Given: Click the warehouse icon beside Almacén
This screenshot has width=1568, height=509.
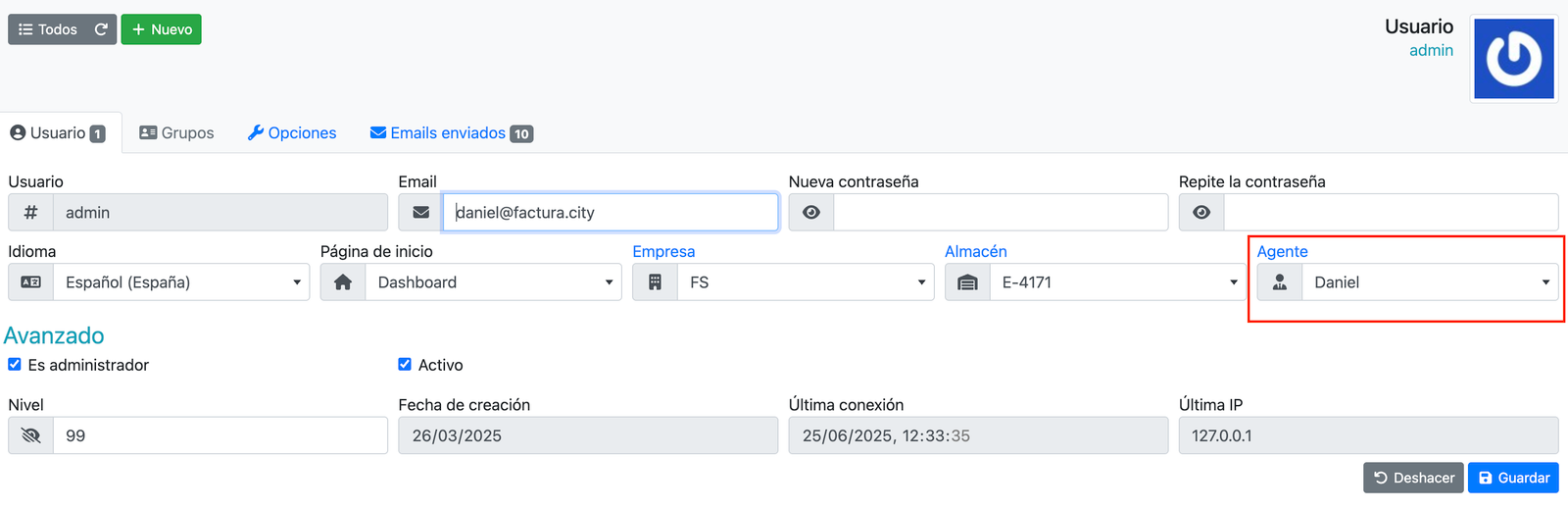Looking at the screenshot, I should [x=967, y=282].
